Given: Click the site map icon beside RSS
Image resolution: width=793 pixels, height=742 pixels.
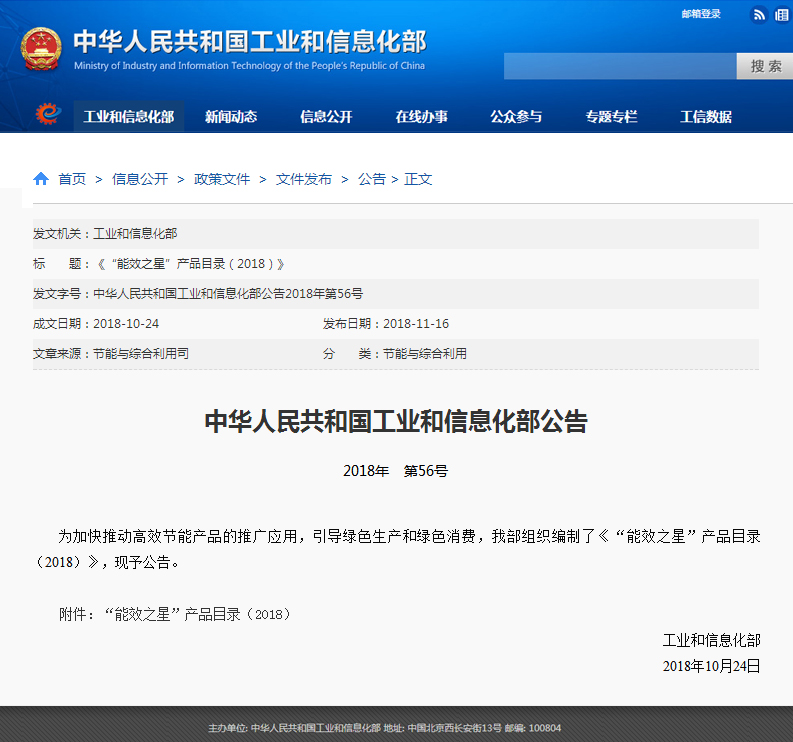Looking at the screenshot, I should (x=779, y=14).
